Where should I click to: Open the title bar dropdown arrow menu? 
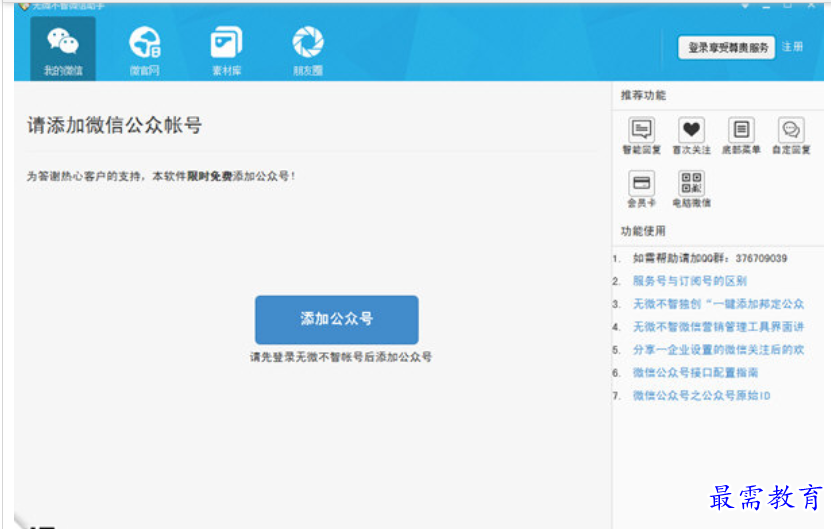[745, 6]
